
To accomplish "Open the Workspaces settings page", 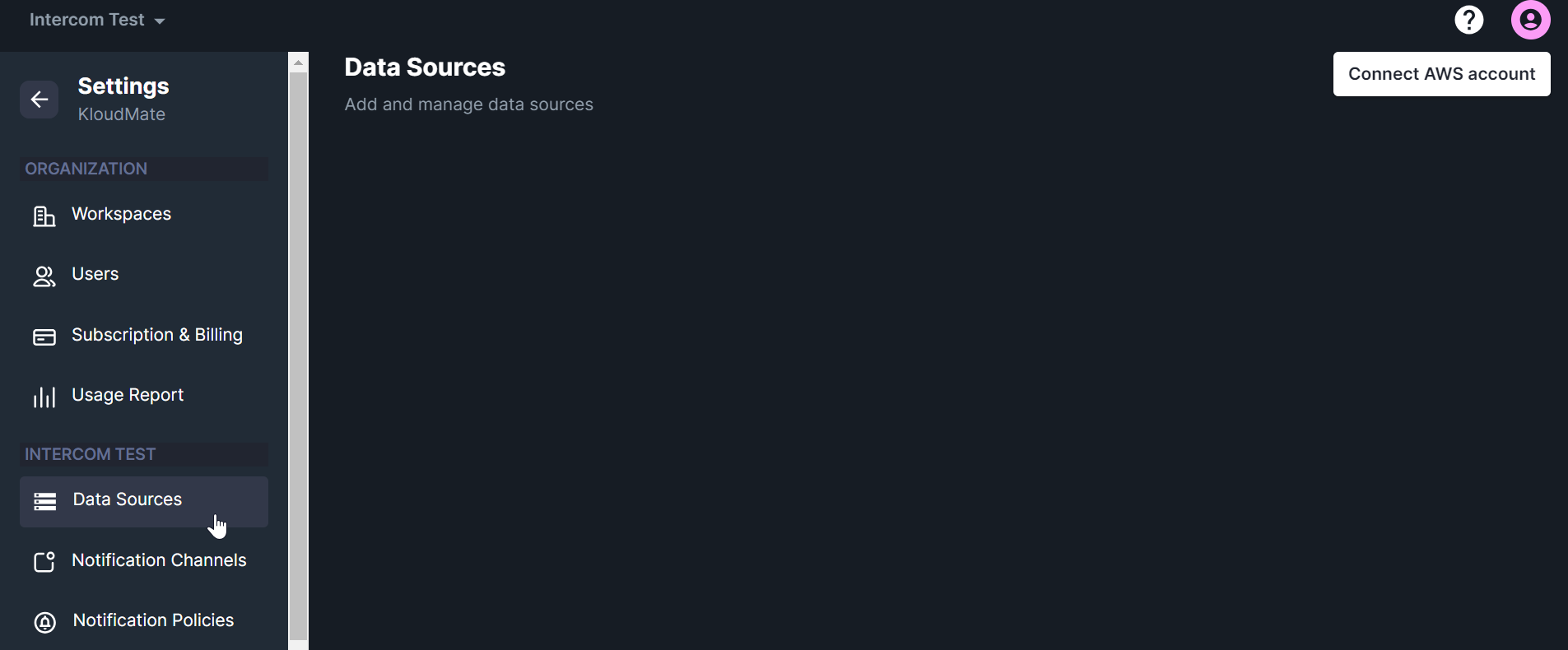I will (122, 214).
